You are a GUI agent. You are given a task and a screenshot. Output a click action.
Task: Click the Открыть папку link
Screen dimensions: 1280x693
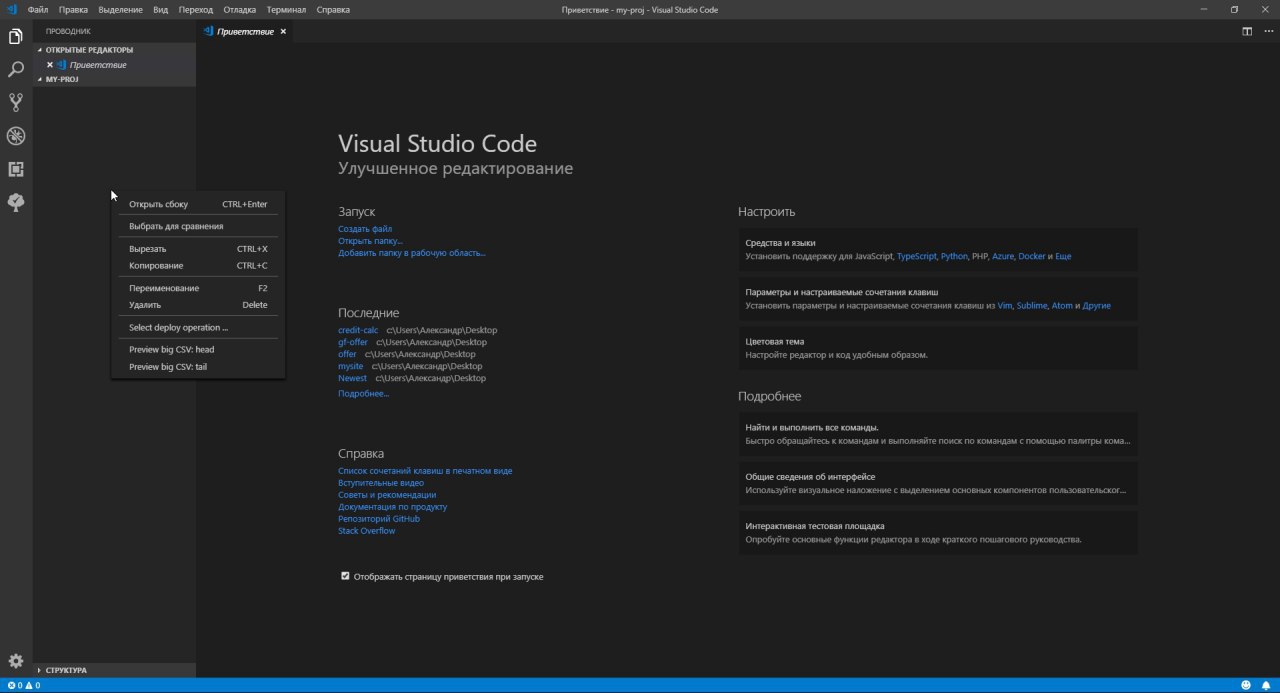coord(370,241)
